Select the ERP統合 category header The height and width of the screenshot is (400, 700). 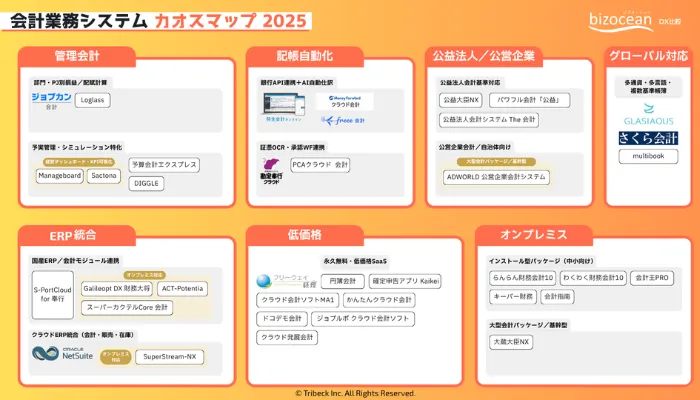77,235
